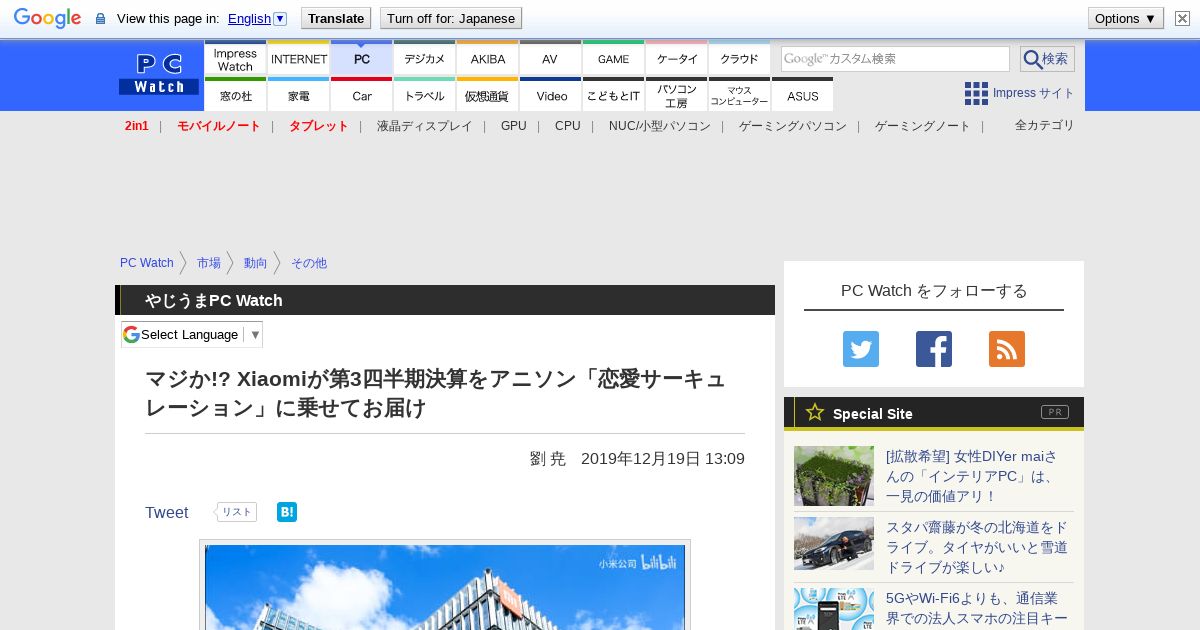Open the クラウド tab
1200x630 pixels.
coord(739,59)
